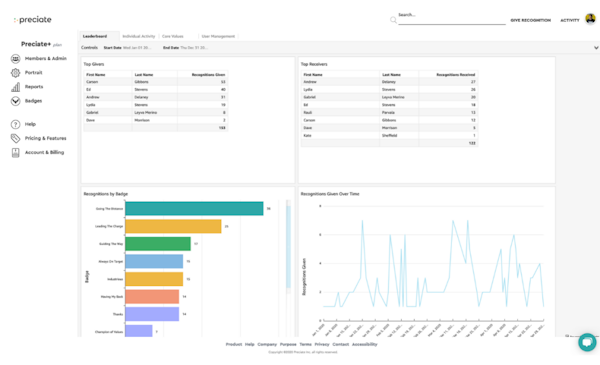
Task: Open the Accessibility footer link
Action: (x=364, y=344)
